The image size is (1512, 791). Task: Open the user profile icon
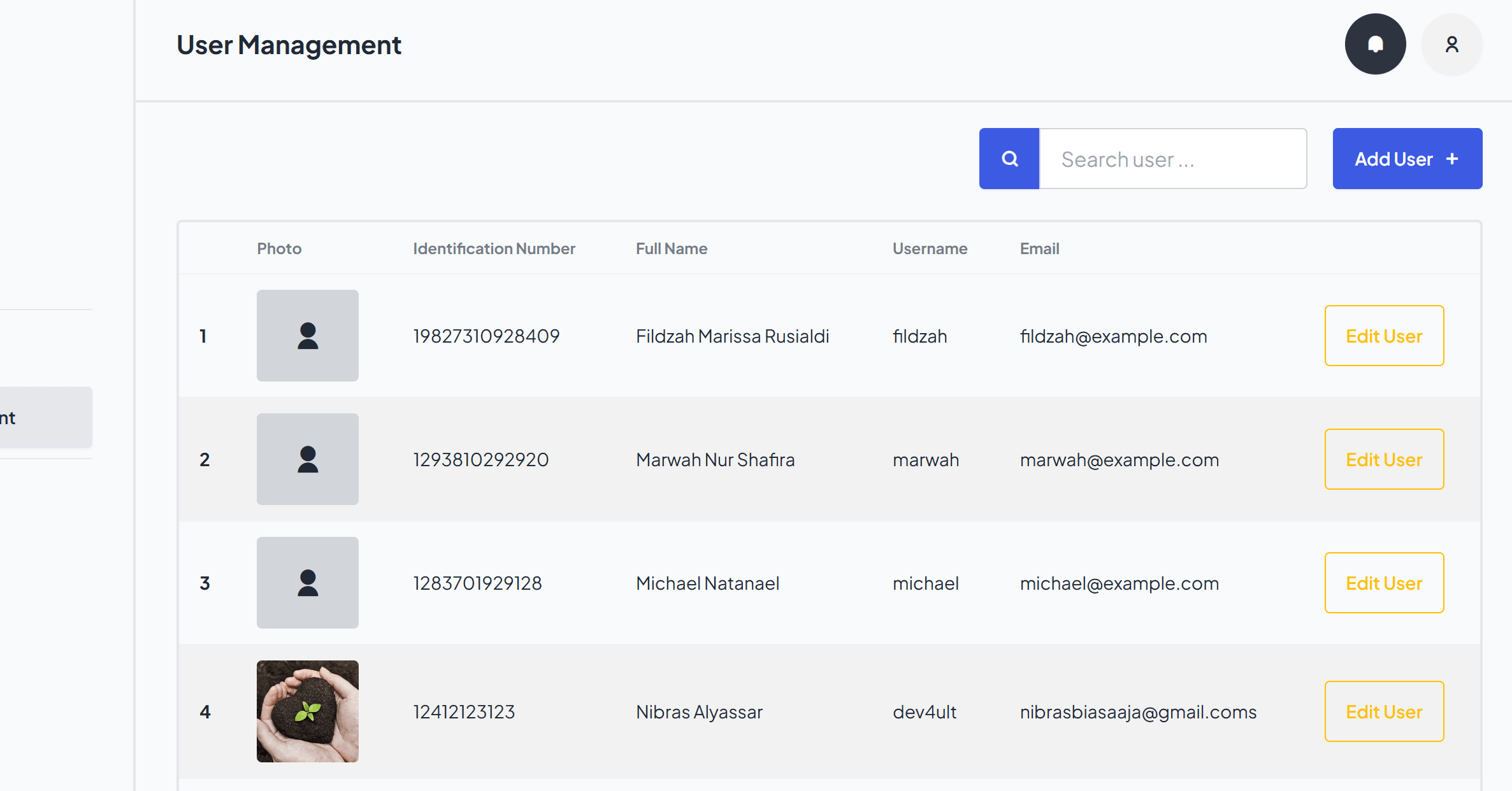pos(1451,44)
